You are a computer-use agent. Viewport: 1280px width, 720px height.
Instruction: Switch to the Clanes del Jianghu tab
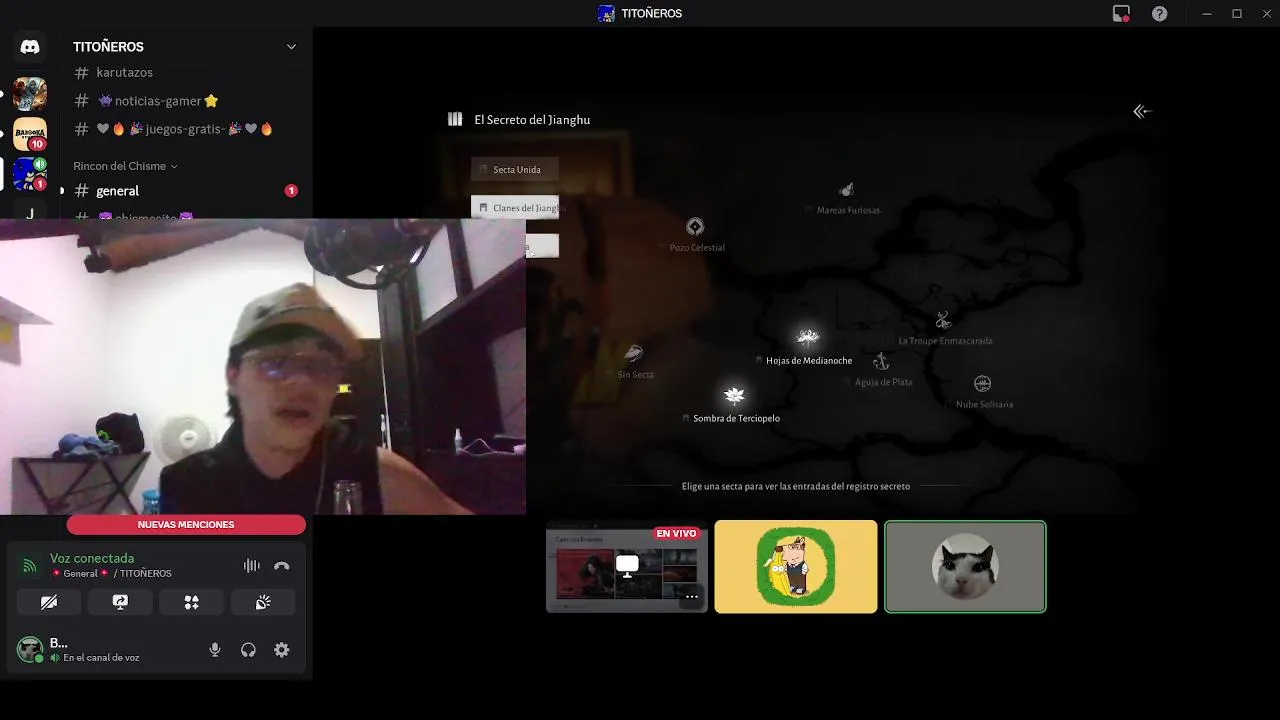[515, 208]
